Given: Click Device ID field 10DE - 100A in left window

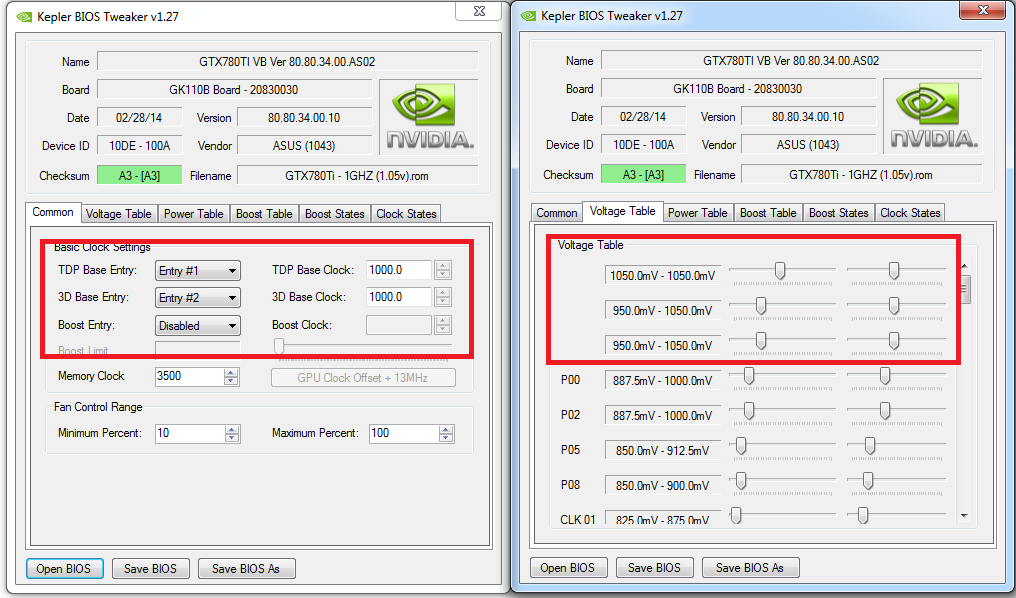Looking at the screenshot, I should click(x=139, y=146).
